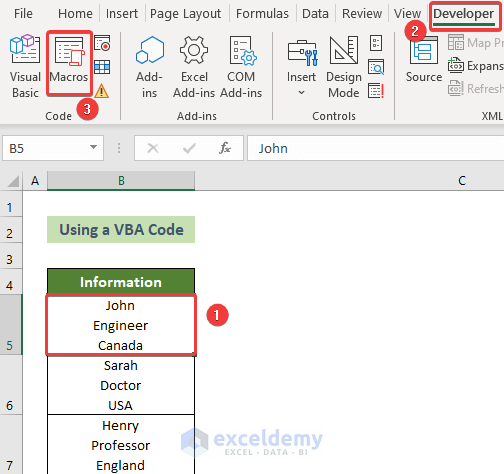The image size is (504, 474).
Task: Select the Developer tab
Action: point(464,14)
